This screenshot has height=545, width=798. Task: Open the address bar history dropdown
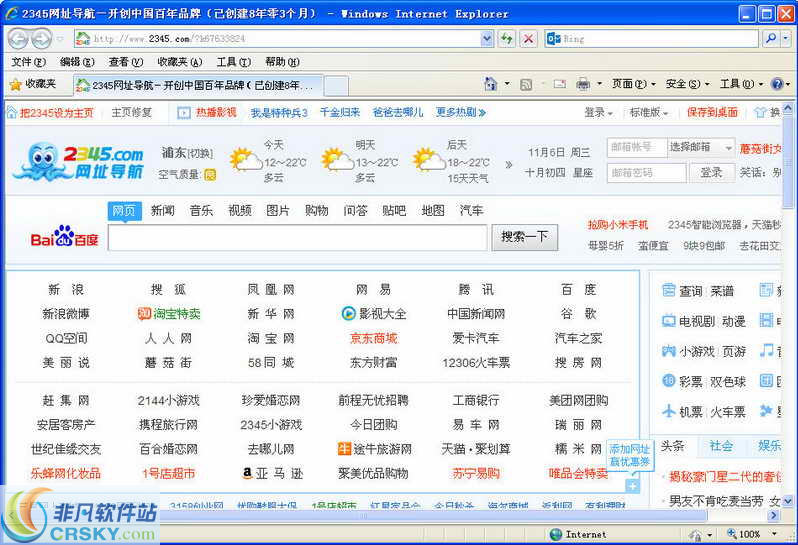tap(487, 38)
